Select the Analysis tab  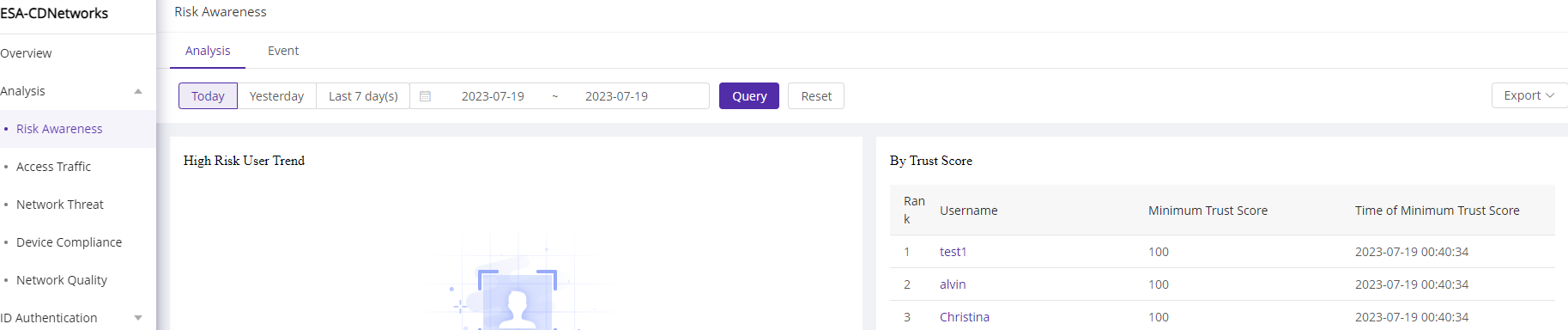pos(208,51)
